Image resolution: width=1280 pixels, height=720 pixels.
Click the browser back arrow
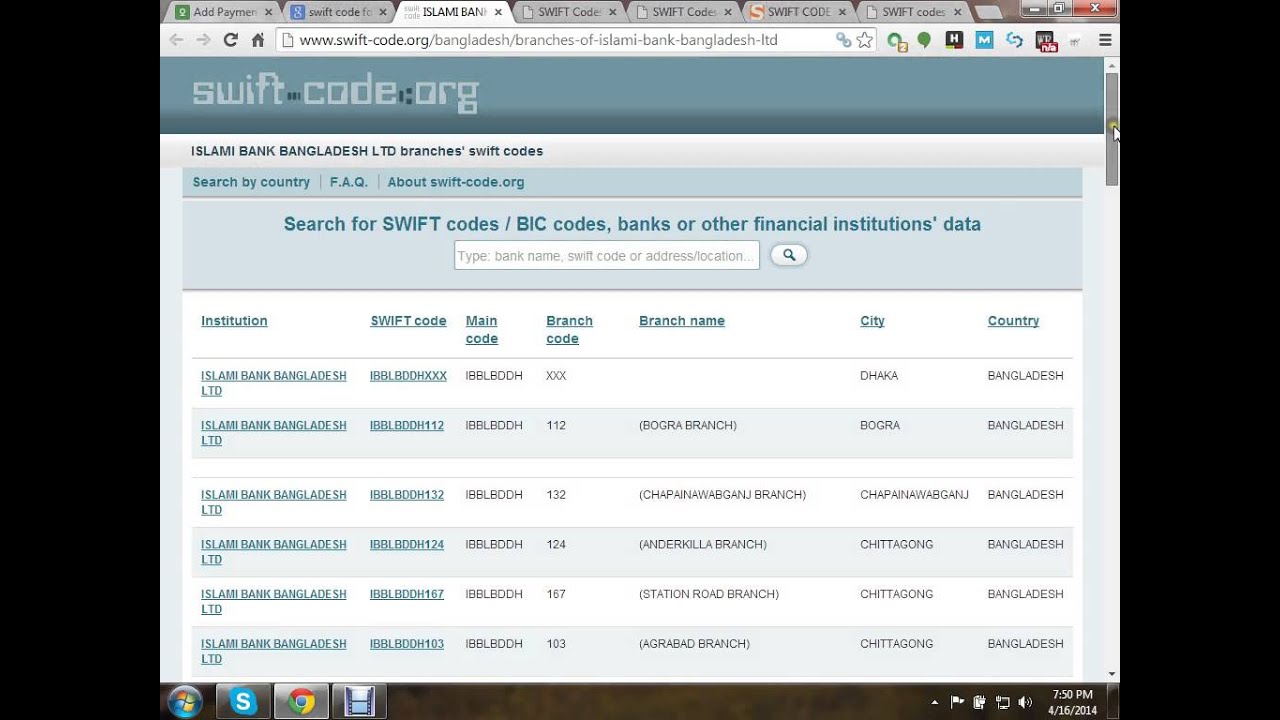177,40
